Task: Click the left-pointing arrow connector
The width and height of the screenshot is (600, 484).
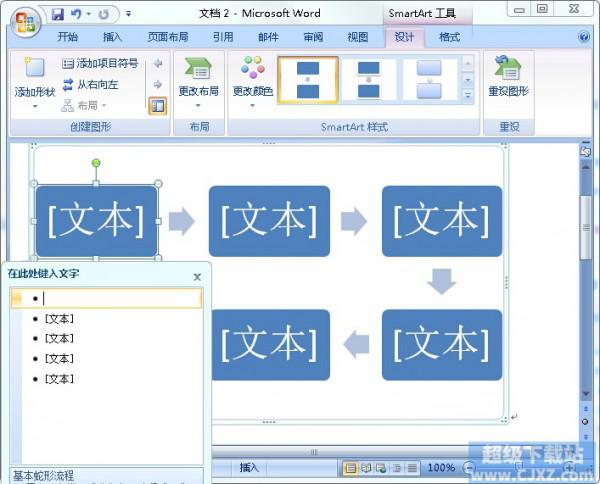Action: pos(356,344)
